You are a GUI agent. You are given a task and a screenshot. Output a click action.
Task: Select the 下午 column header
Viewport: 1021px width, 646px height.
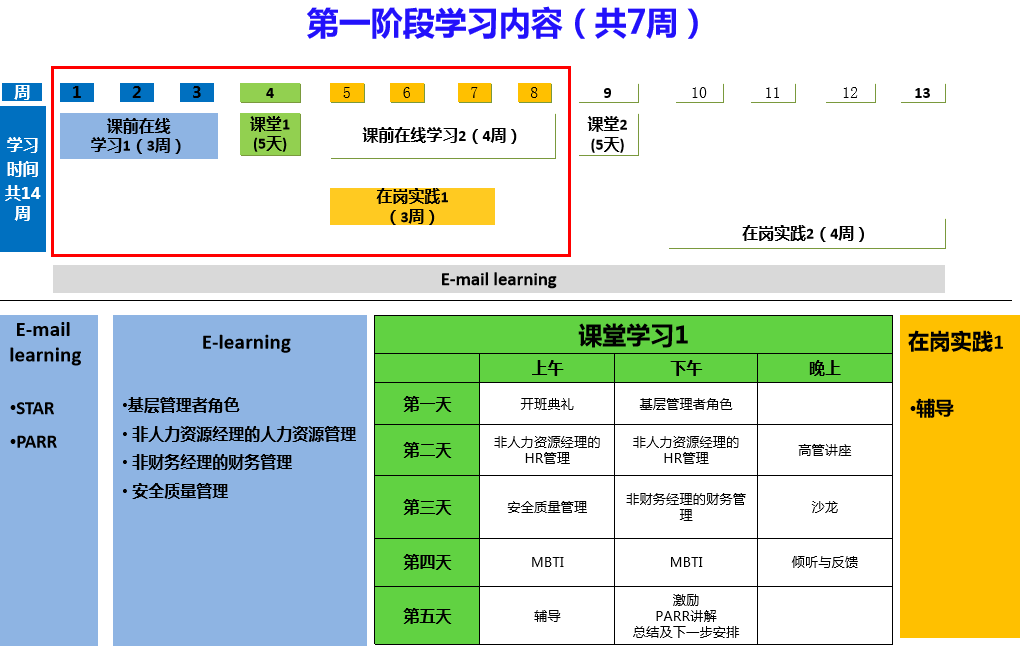(x=686, y=369)
